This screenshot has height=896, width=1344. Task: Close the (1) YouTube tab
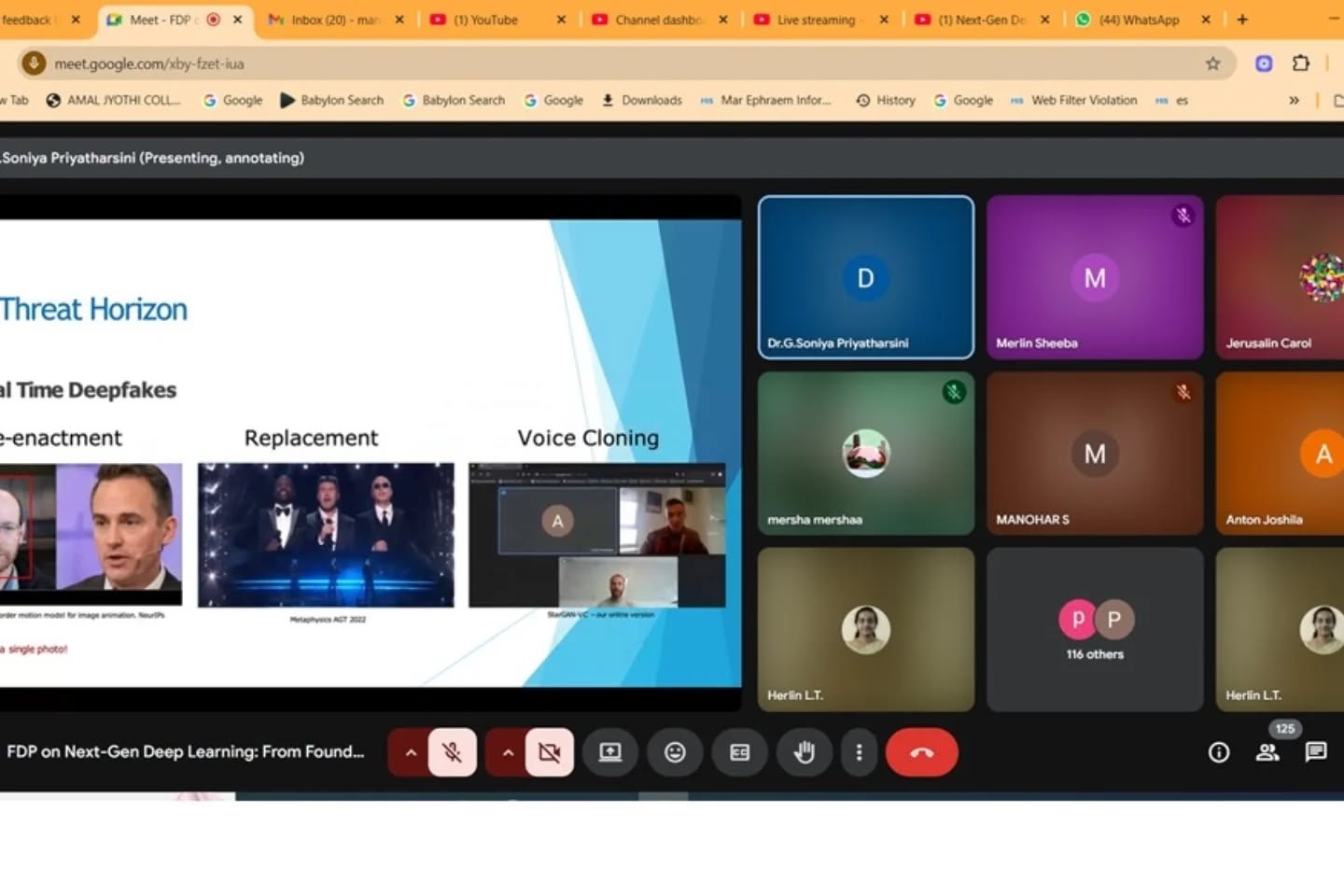pyautogui.click(x=561, y=20)
